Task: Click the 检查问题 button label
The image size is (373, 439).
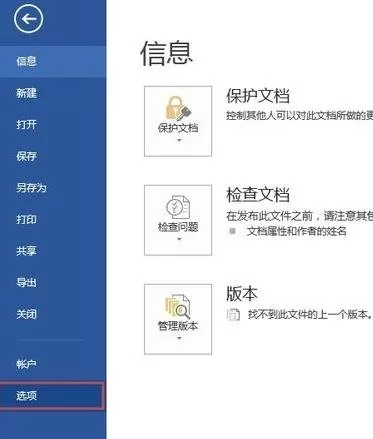Action: (x=178, y=227)
